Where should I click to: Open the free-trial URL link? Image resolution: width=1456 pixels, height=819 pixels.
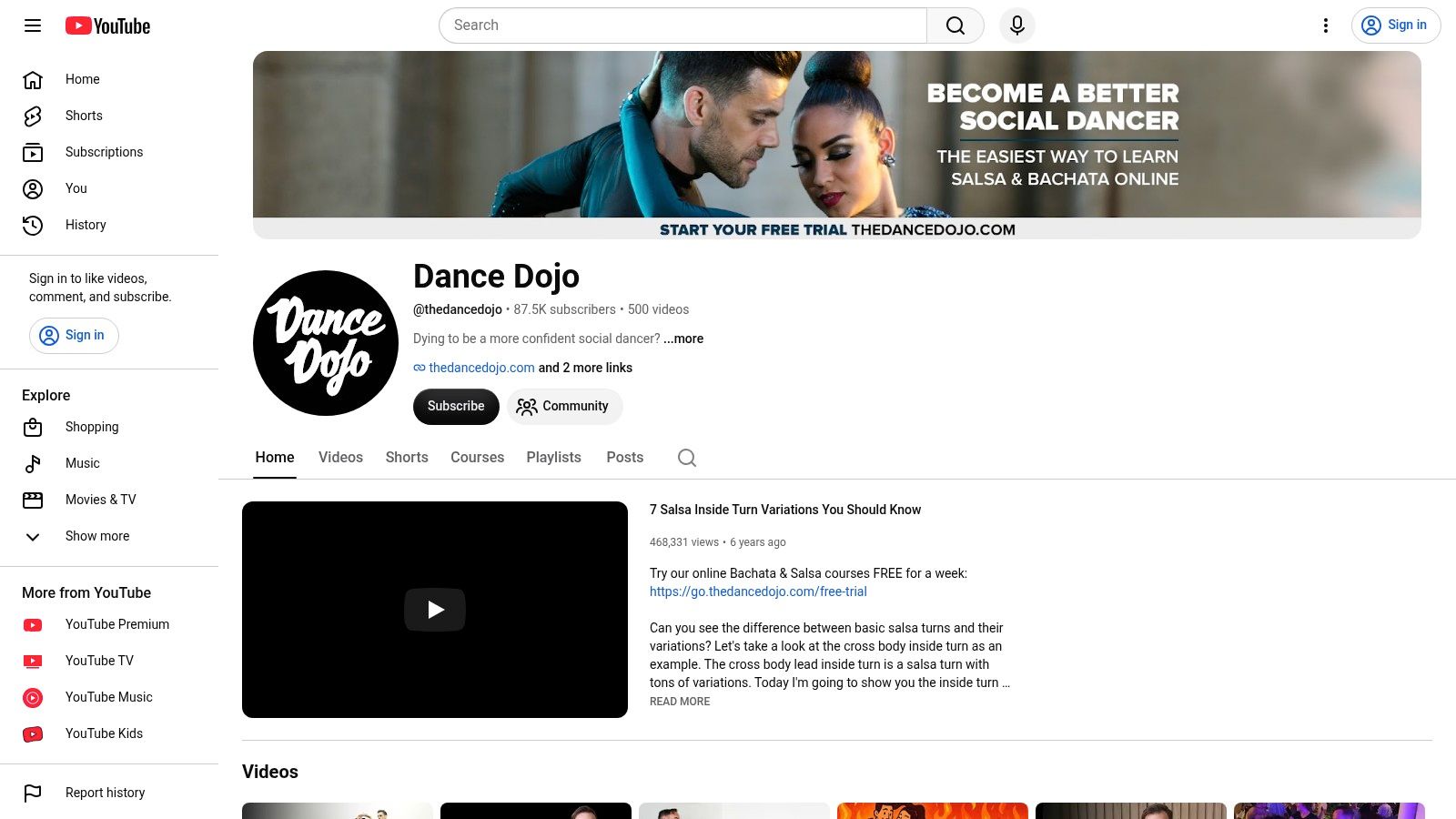coord(758,591)
